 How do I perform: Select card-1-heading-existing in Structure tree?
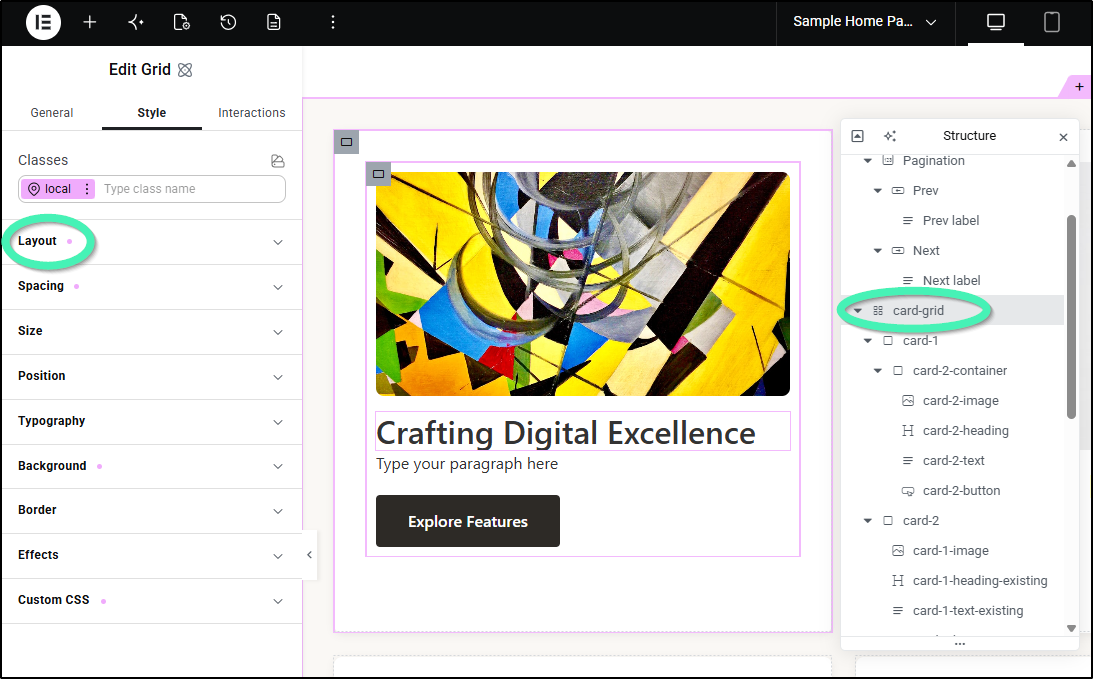tap(980, 581)
